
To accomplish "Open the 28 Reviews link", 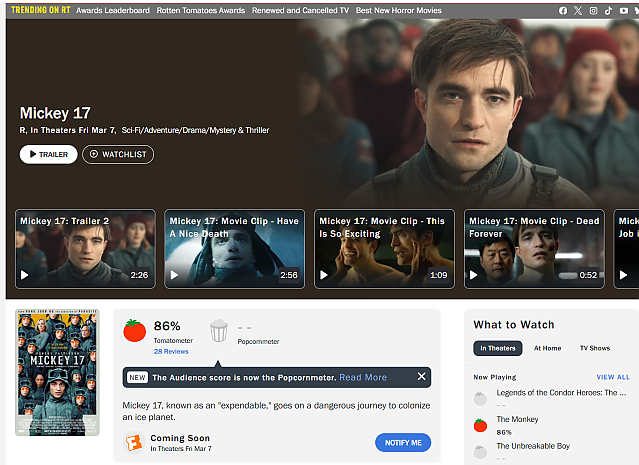I will (171, 352).
